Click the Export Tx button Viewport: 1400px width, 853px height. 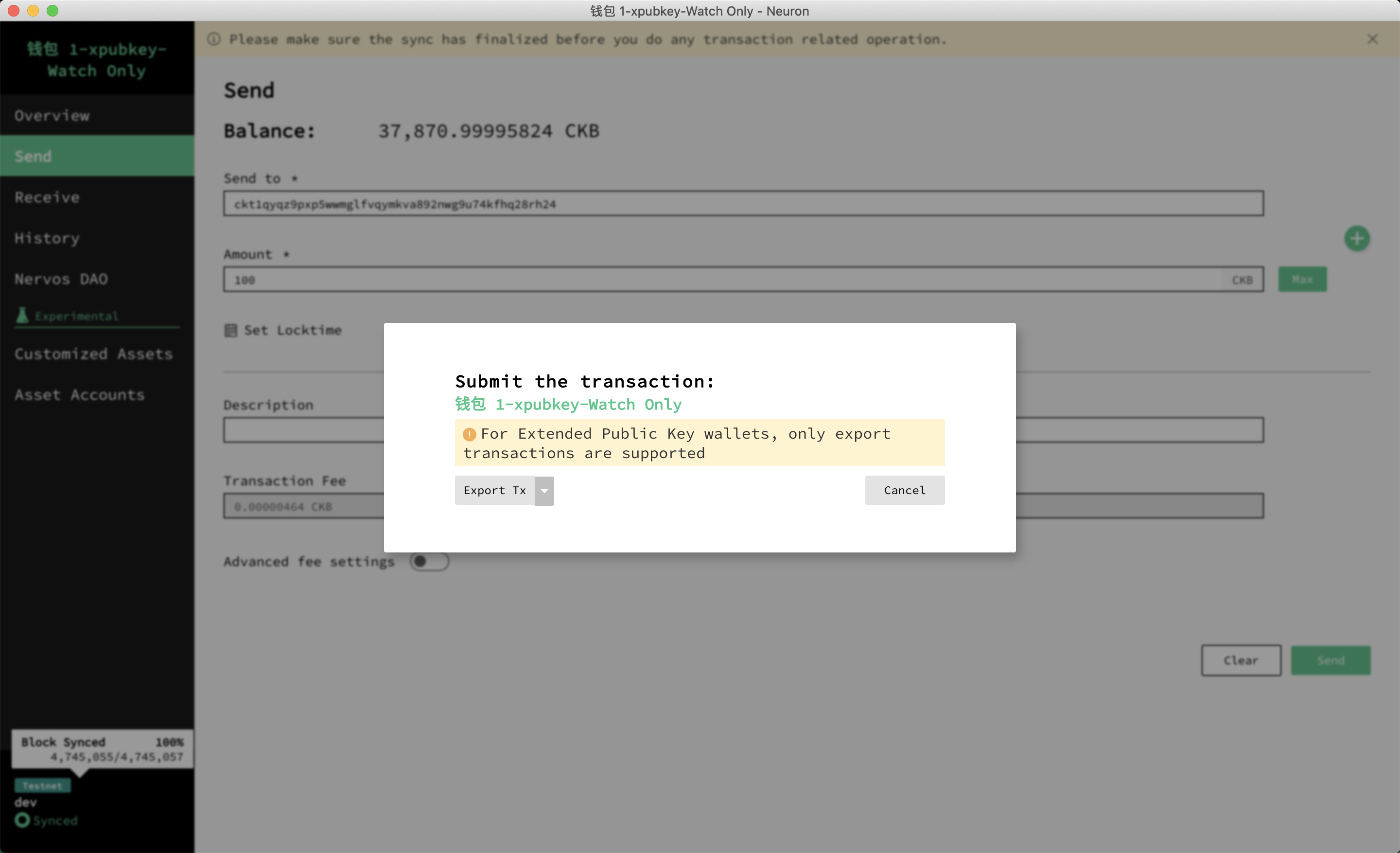point(494,490)
